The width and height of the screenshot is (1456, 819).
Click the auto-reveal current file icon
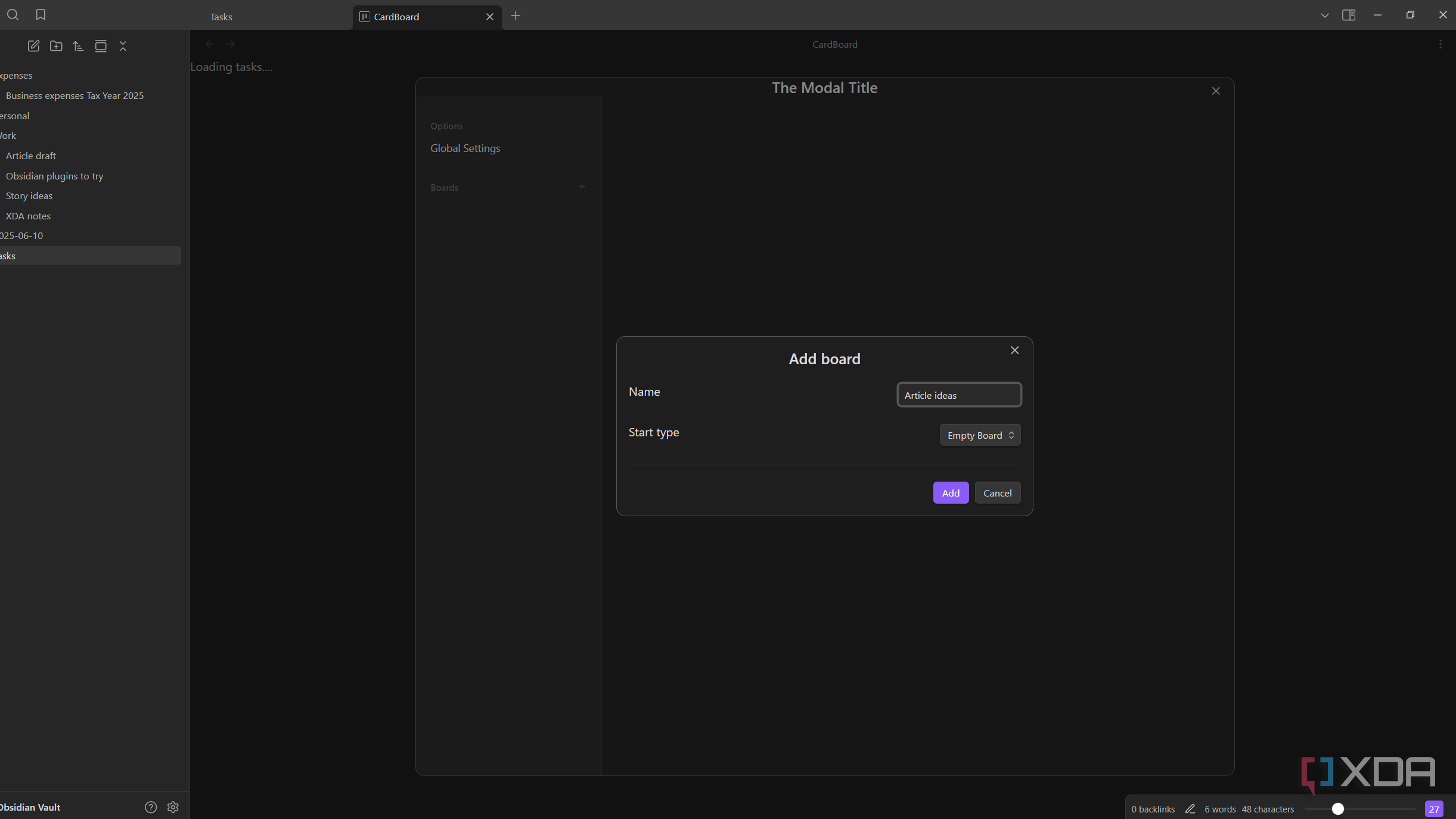pos(101,46)
